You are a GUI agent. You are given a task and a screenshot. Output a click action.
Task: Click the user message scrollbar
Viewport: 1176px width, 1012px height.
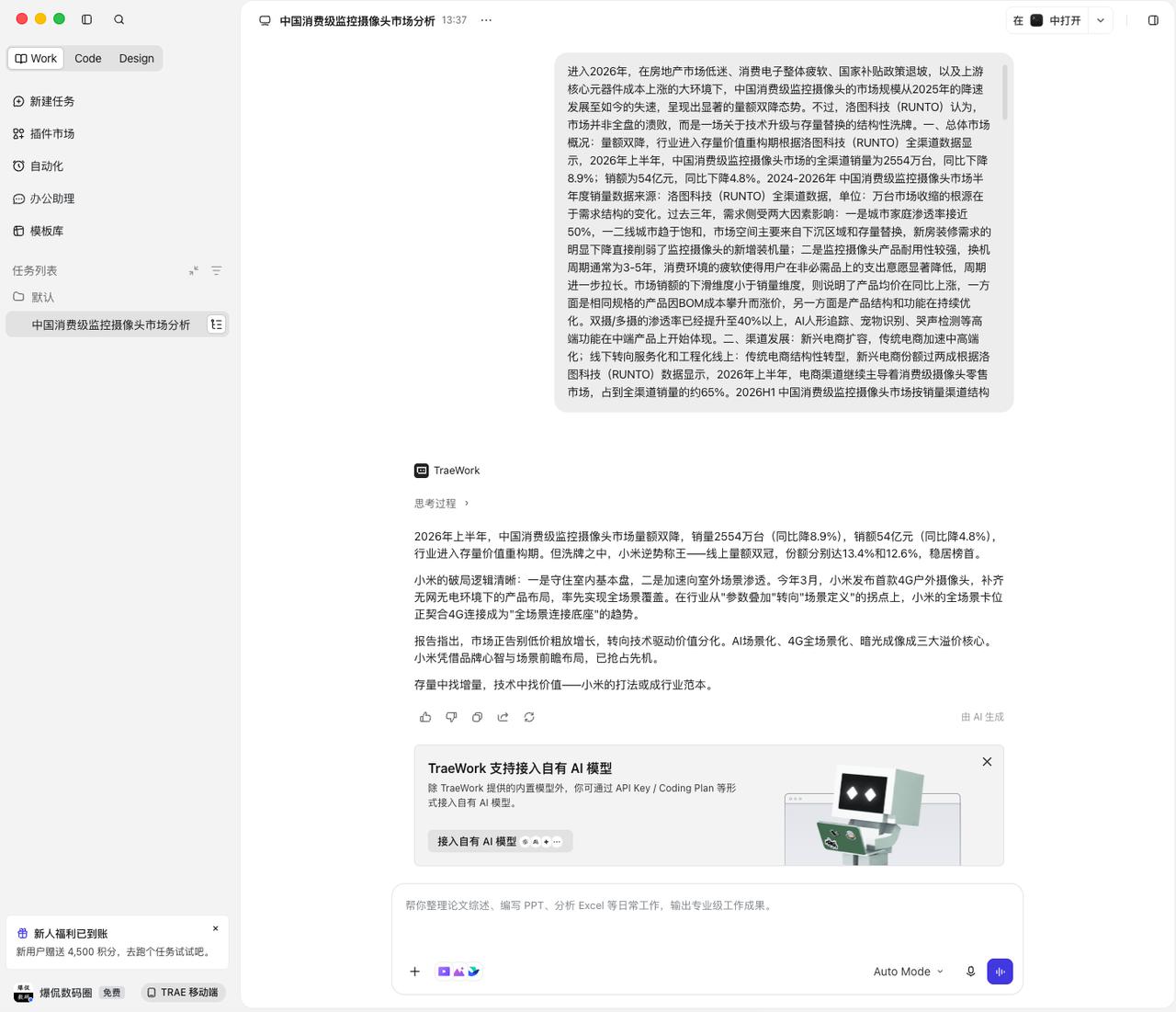(1006, 91)
